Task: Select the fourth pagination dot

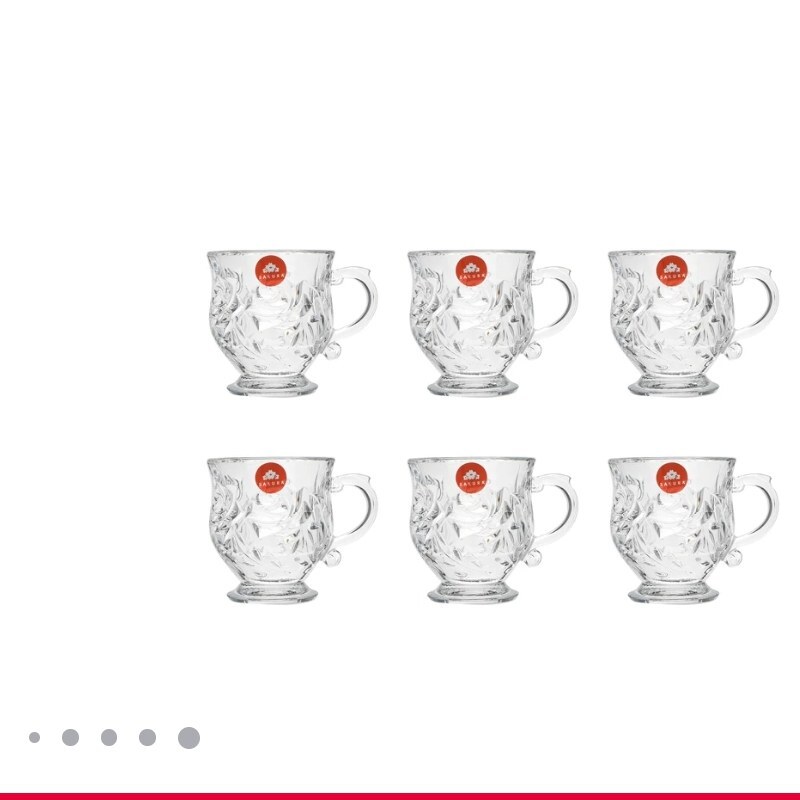Action: pos(147,737)
